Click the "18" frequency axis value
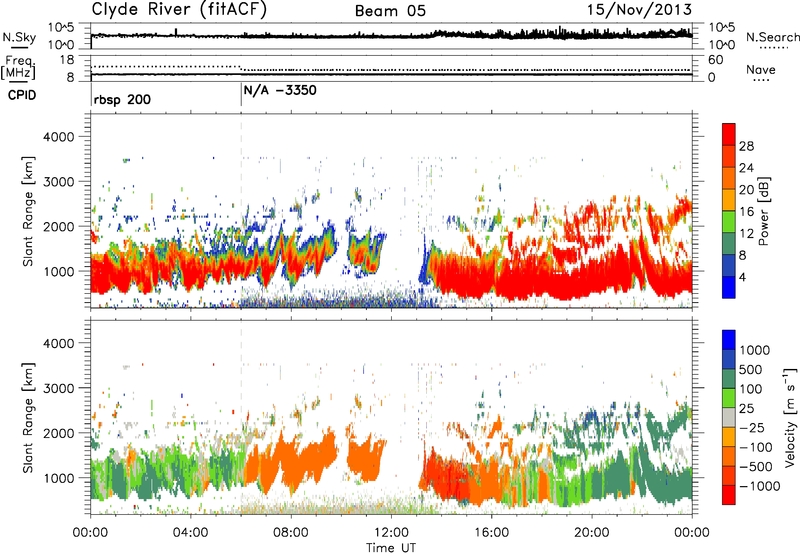This screenshot has width=800, height=554. [66, 60]
